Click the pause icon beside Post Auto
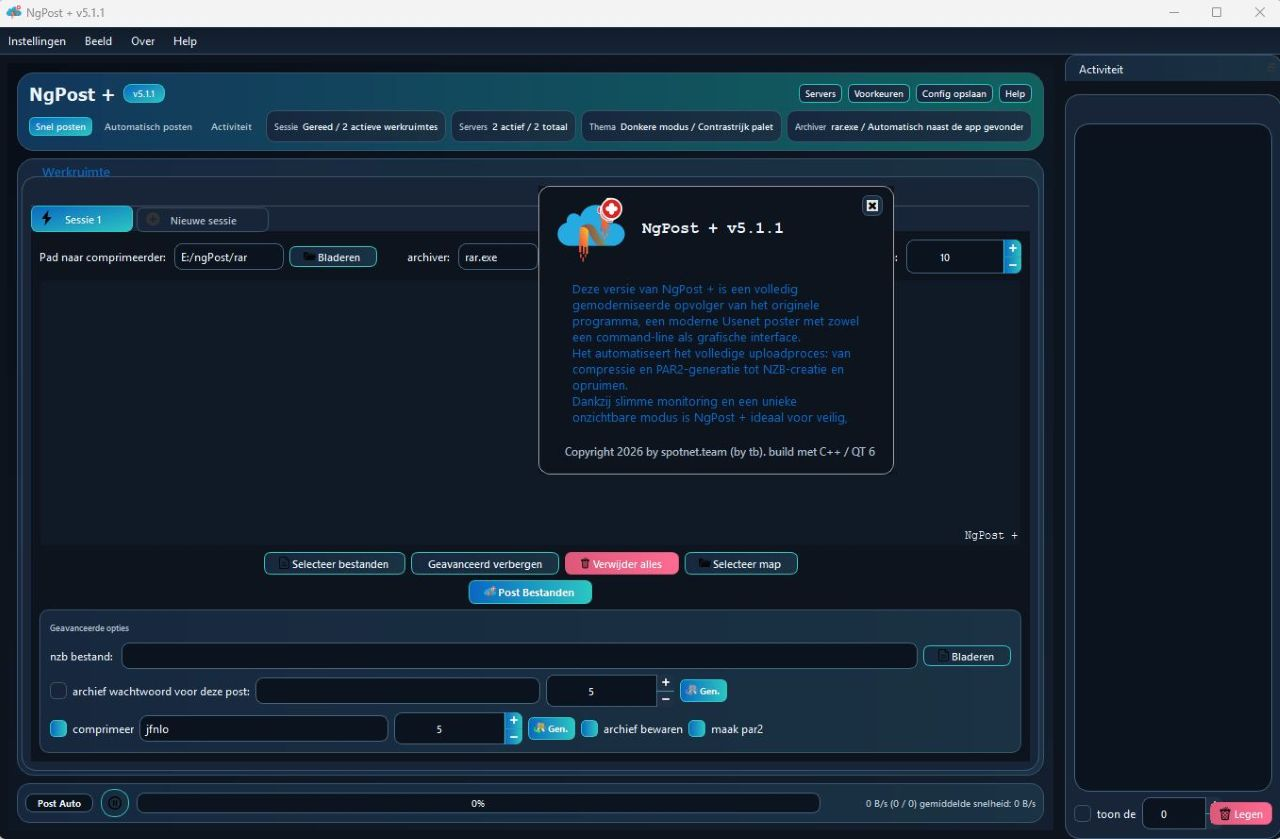The height and width of the screenshot is (839, 1280). (x=115, y=803)
